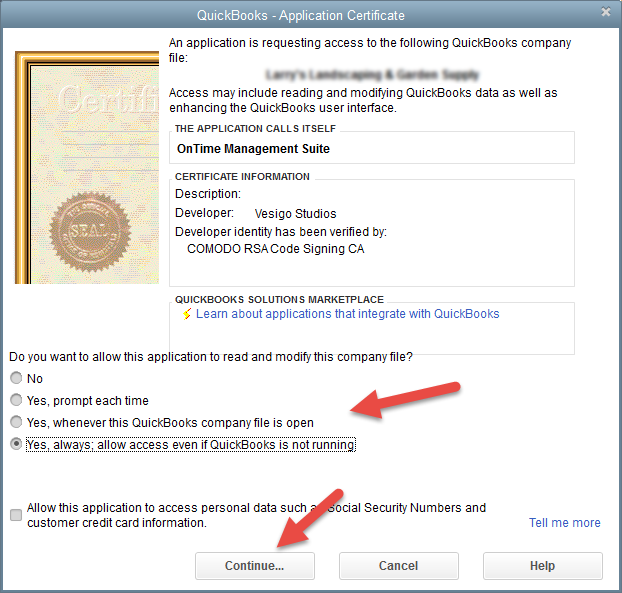Click "QuickBooks - Application Certificate" title bar

[301, 15]
